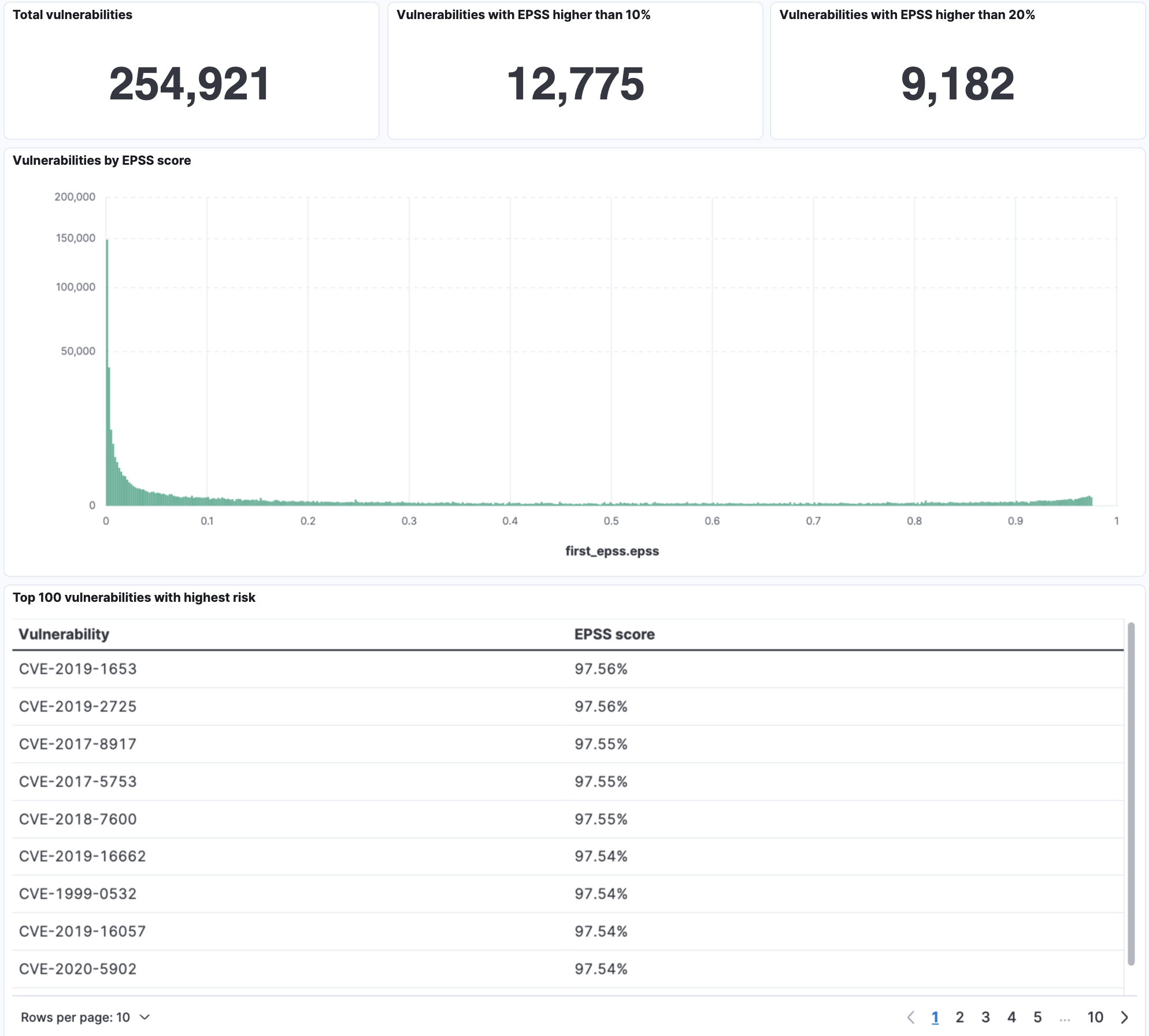The width and height of the screenshot is (1149, 1036).
Task: Click the ellipsis in the pagination bar
Action: 1065,1017
